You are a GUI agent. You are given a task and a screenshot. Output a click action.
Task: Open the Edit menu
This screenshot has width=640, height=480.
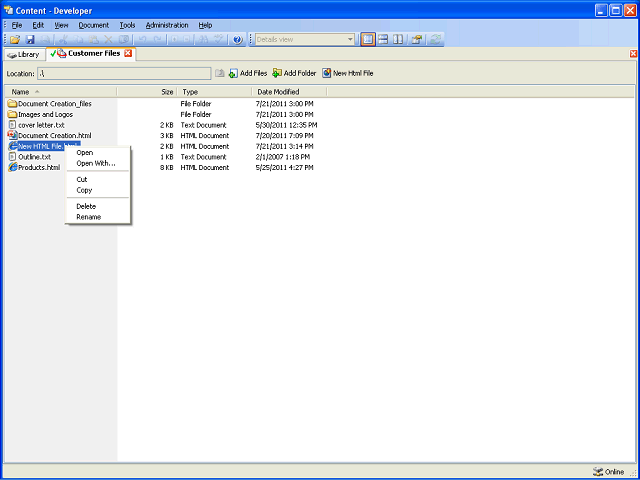pyautogui.click(x=38, y=25)
